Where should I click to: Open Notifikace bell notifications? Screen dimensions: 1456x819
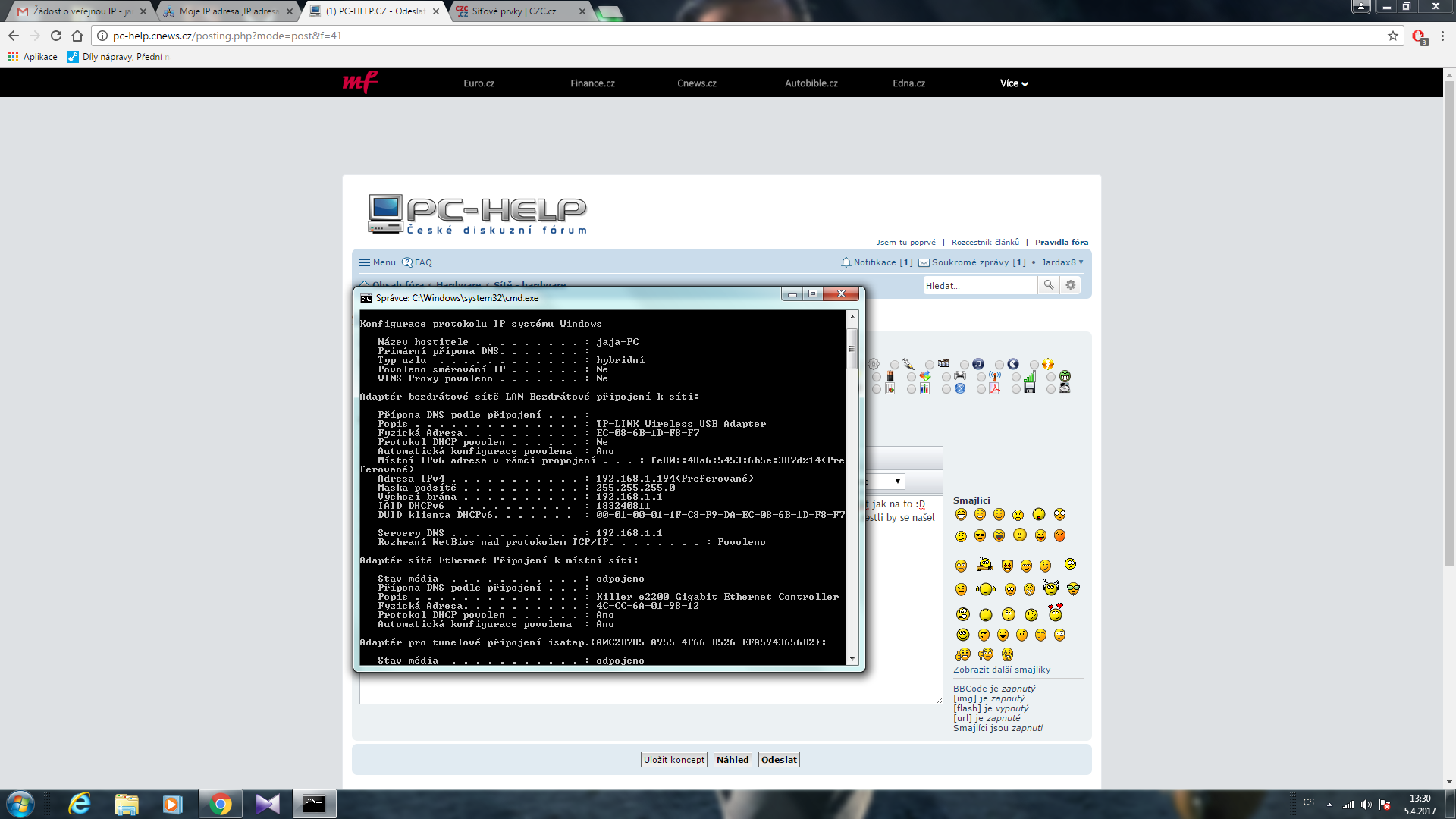[876, 262]
